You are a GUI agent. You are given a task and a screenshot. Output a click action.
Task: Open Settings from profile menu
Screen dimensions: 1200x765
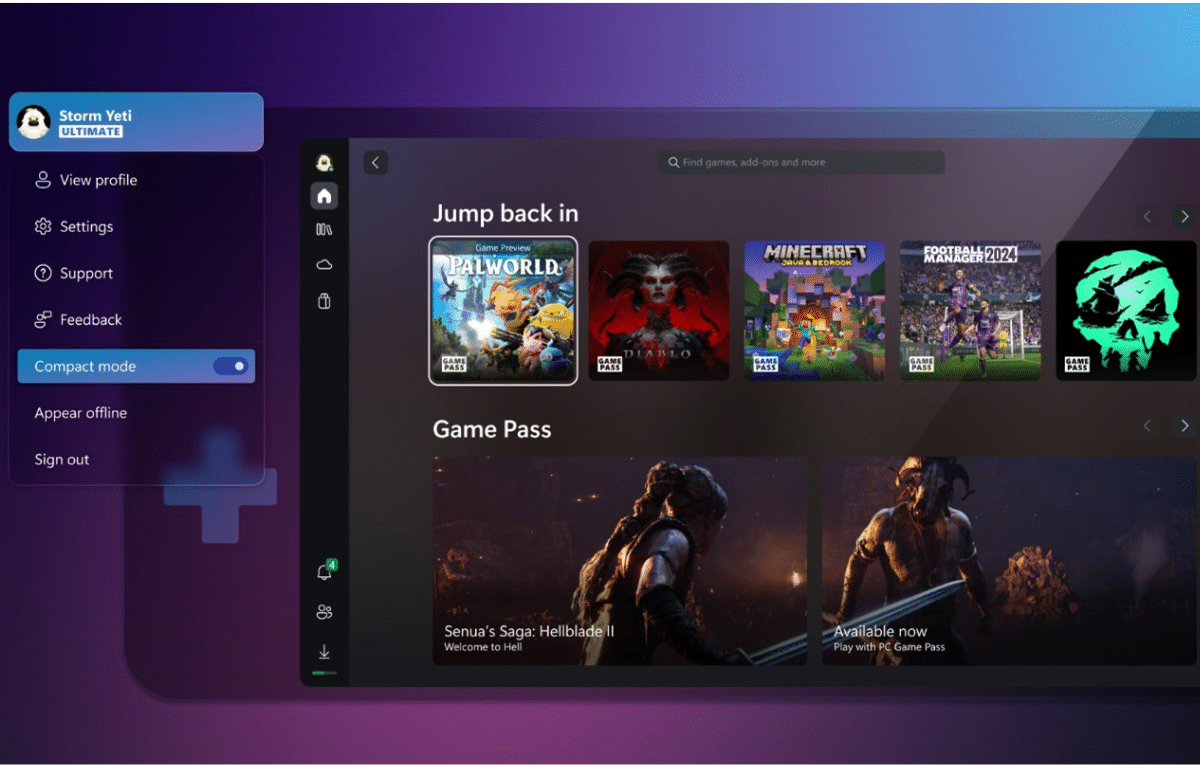tap(86, 227)
